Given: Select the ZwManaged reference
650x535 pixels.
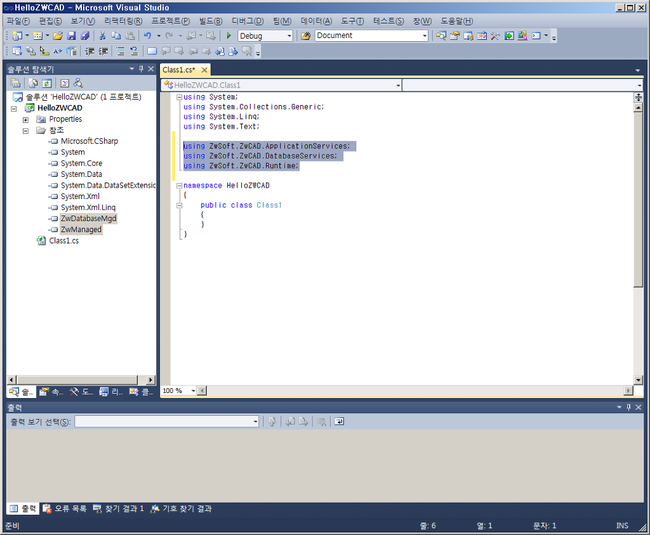Looking at the screenshot, I should [81, 230].
